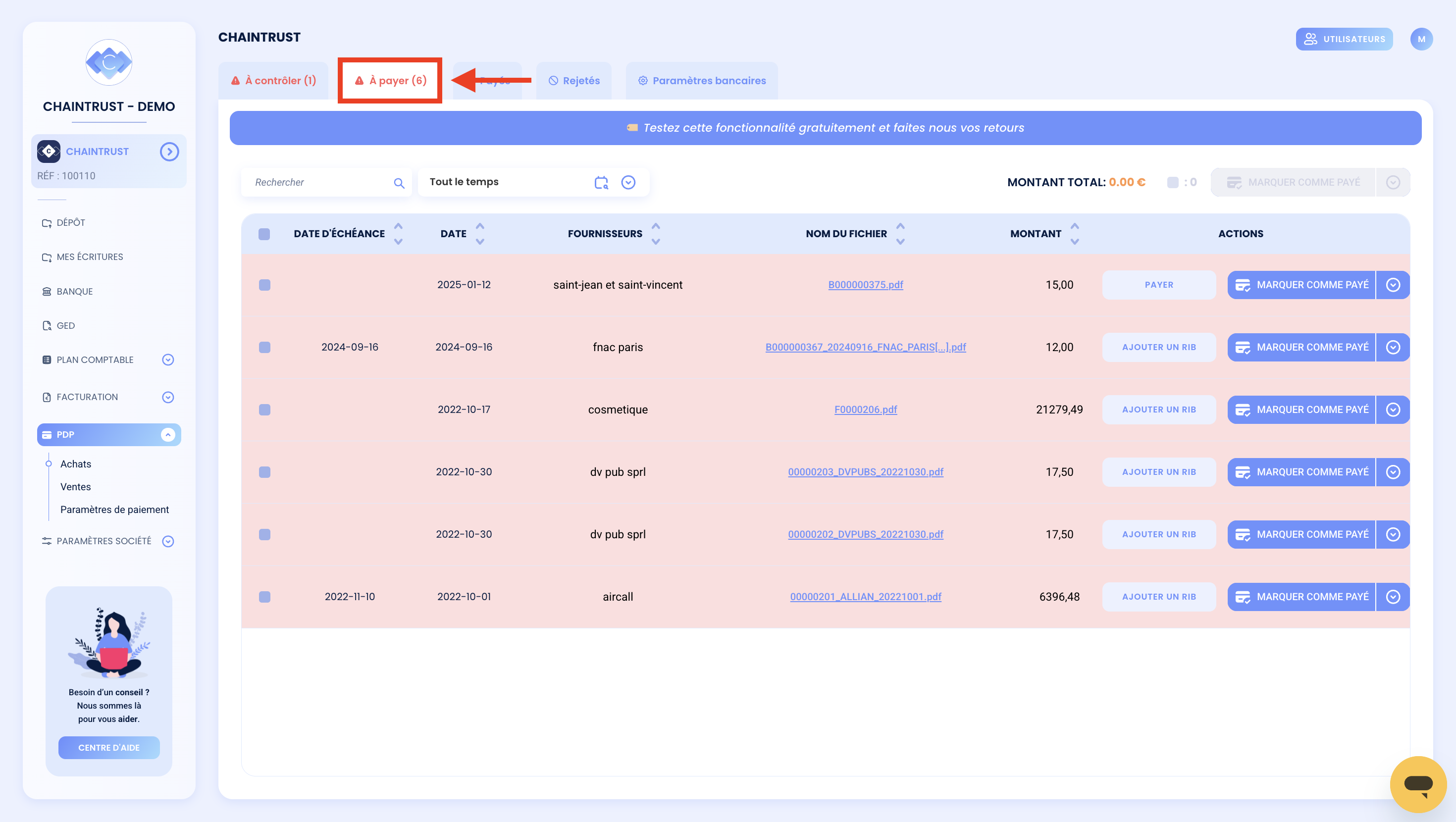Check the fnac paris row checkbox
The height and width of the screenshot is (822, 1456).
(264, 347)
